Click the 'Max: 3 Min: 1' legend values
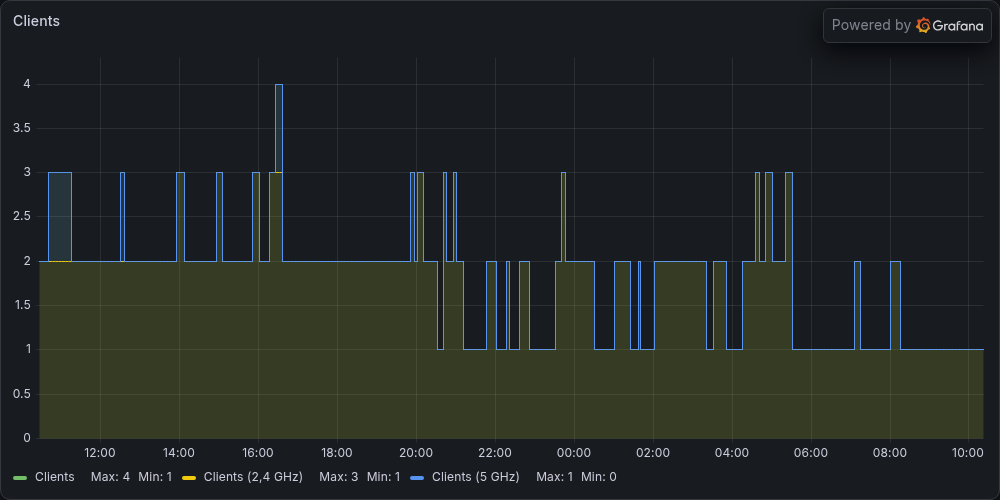Viewport: 1000px width, 500px height. point(360,477)
